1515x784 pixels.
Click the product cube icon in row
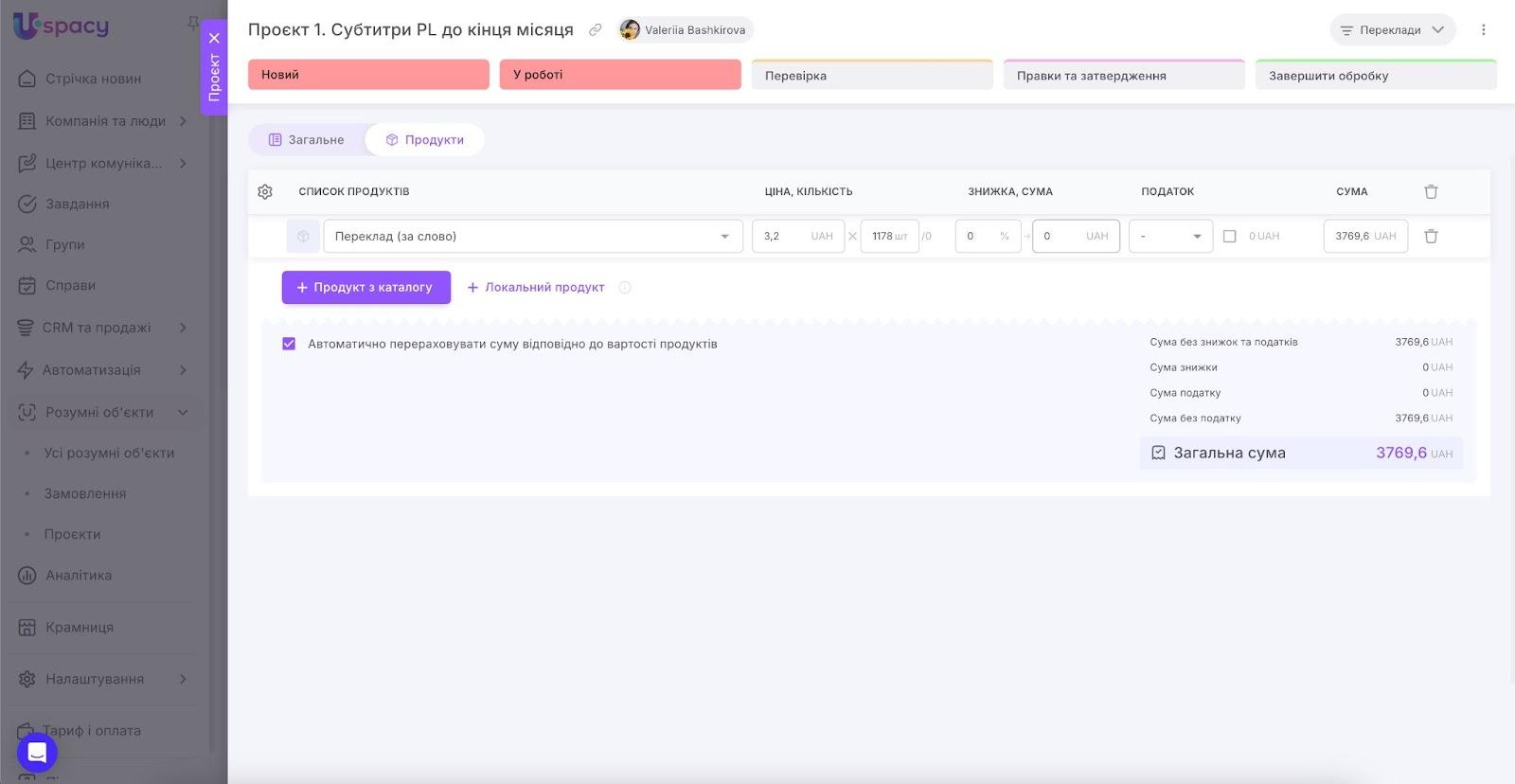[303, 236]
